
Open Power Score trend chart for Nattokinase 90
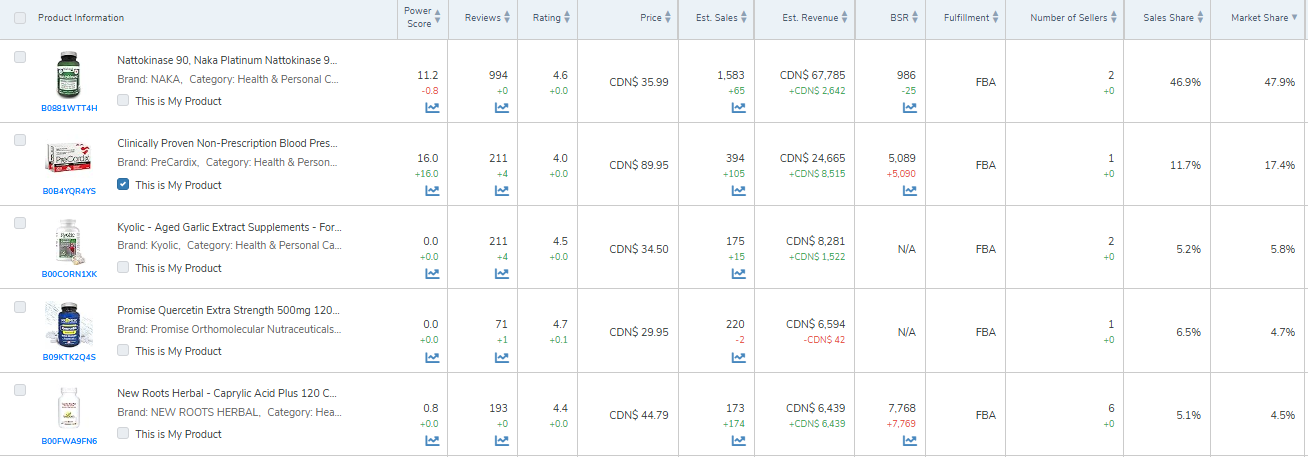coord(432,108)
